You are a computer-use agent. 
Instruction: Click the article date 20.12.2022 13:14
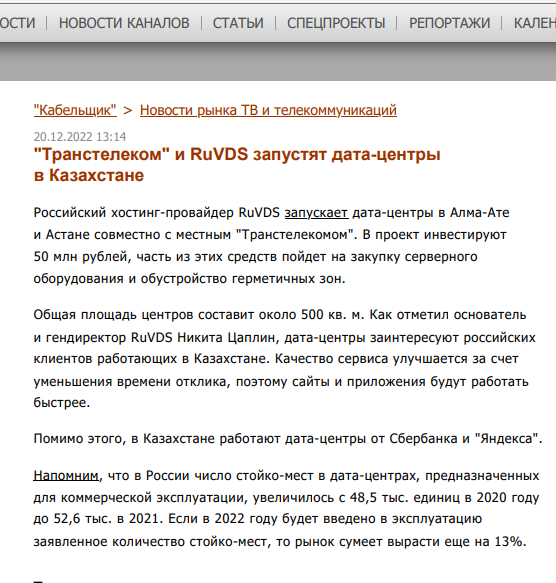click(80, 137)
